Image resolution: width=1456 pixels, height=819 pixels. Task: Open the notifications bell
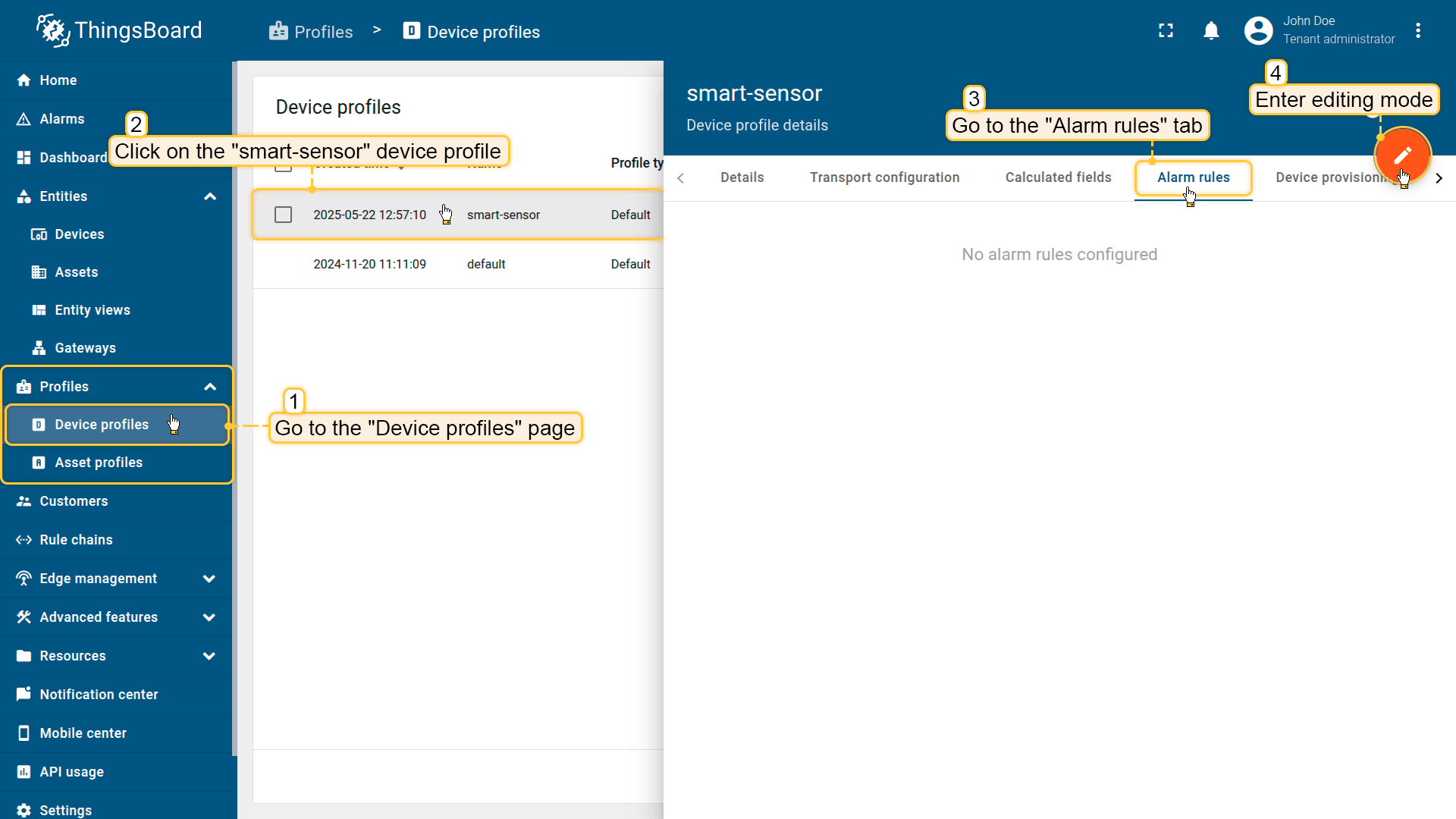pyautogui.click(x=1211, y=30)
